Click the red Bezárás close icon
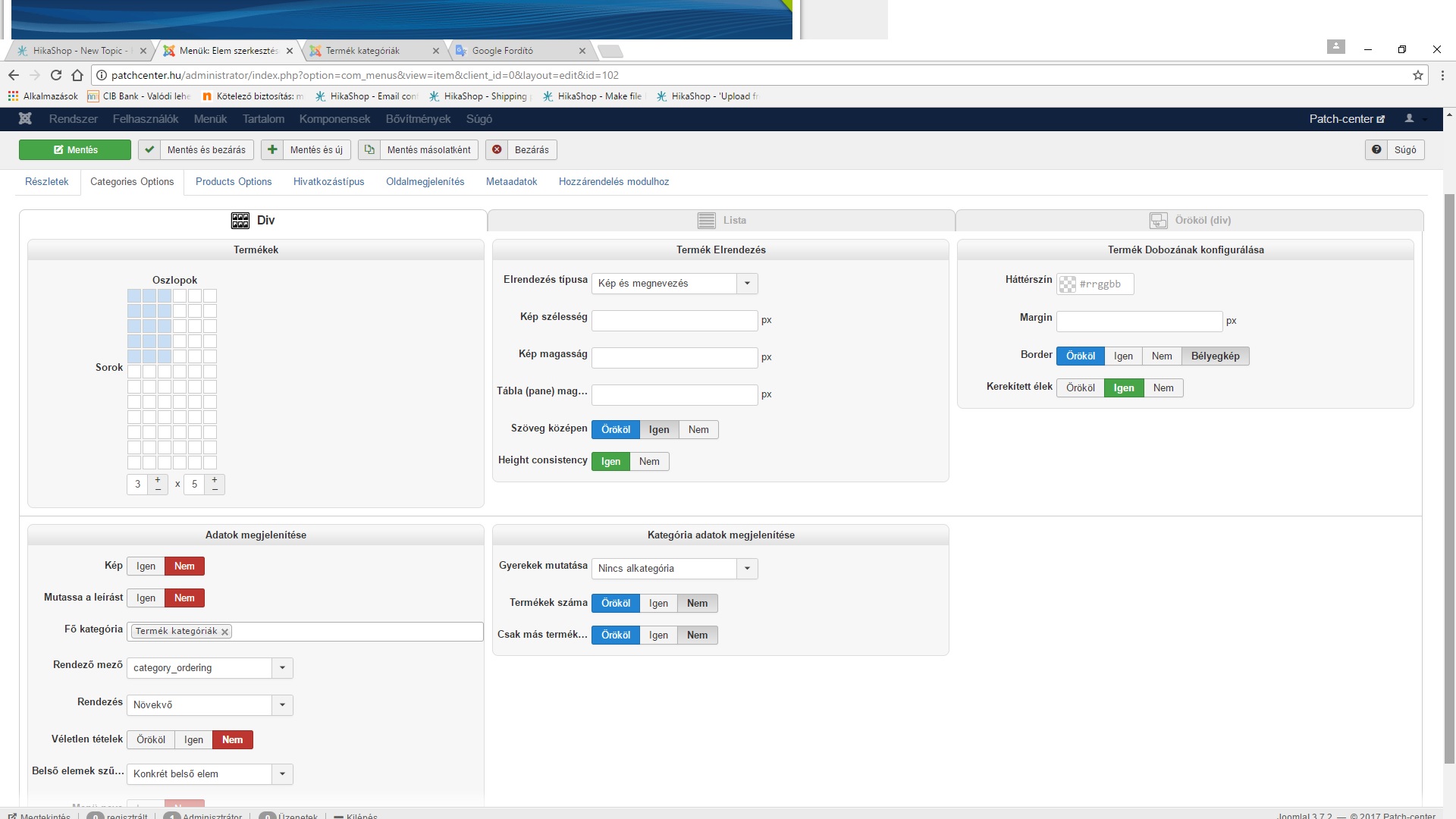The width and height of the screenshot is (1456, 819). tap(497, 149)
